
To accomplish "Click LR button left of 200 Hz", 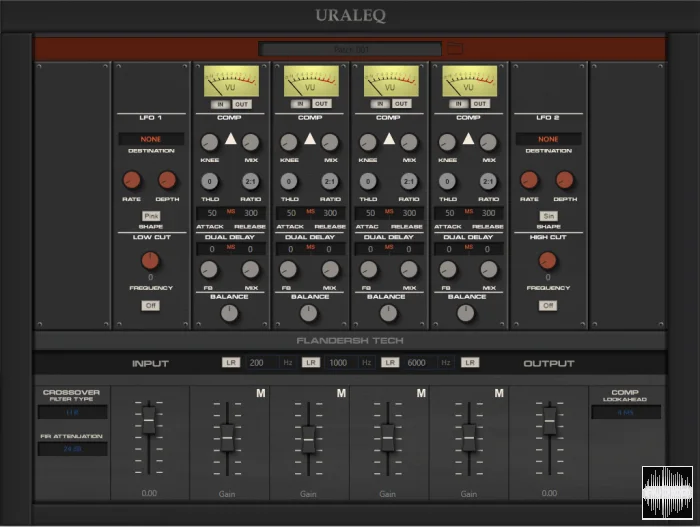I will (231, 362).
